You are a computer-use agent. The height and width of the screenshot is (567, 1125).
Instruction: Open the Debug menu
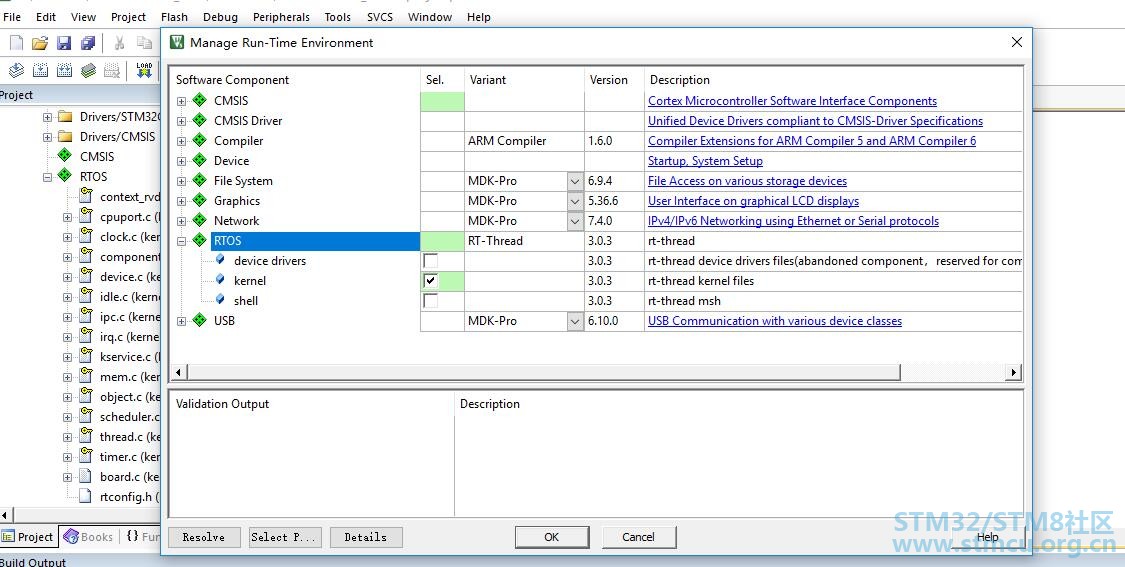click(x=220, y=17)
